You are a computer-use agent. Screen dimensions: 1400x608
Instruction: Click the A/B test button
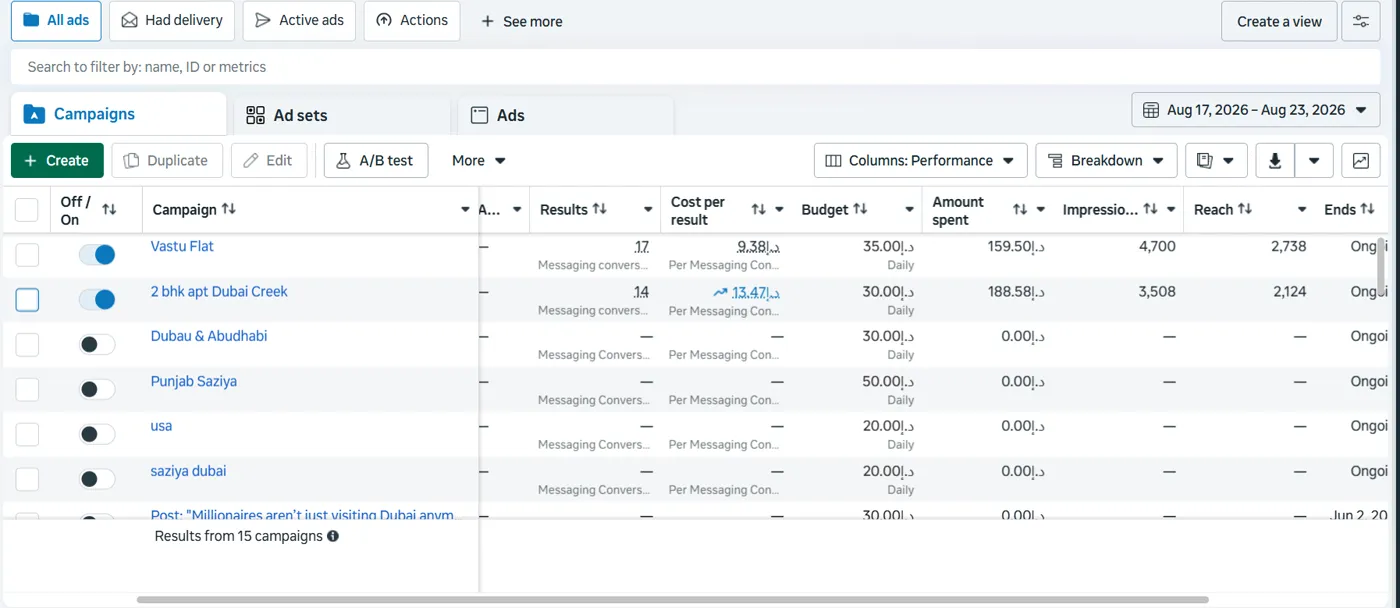376,160
